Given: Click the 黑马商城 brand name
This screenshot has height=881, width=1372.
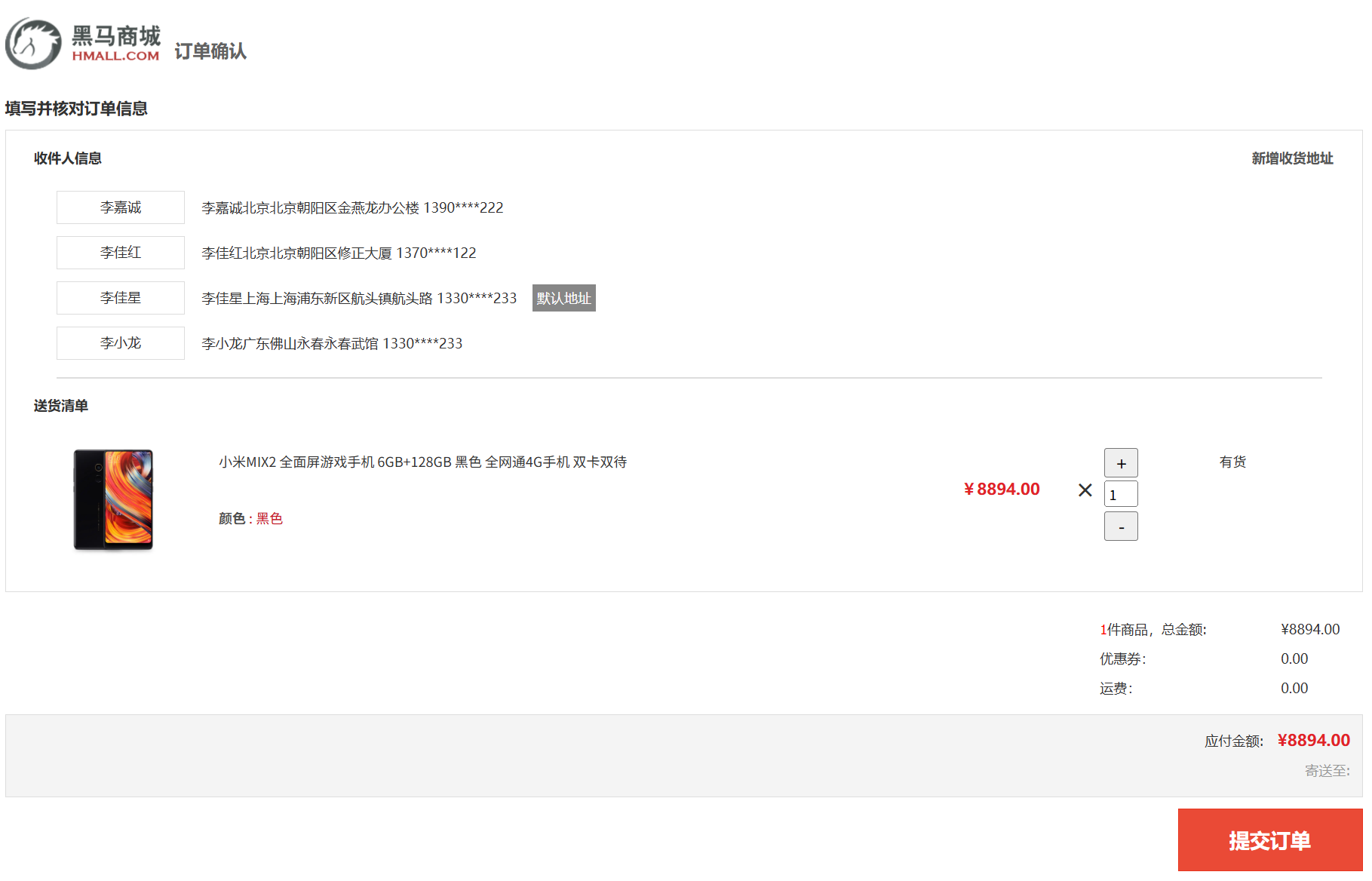Looking at the screenshot, I should click(116, 35).
